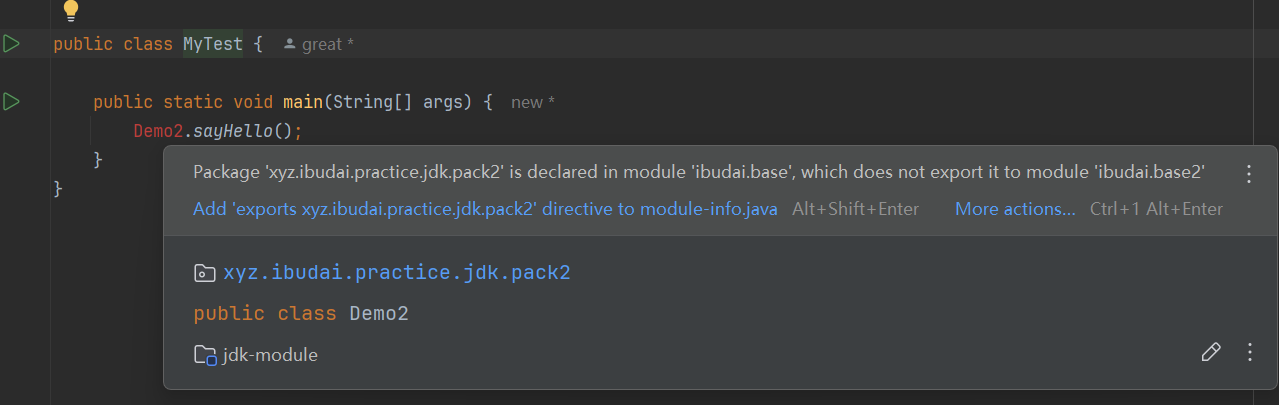This screenshot has height=405, width=1279.
Task: Click the jdk-module folder icon
Action: [x=205, y=354]
